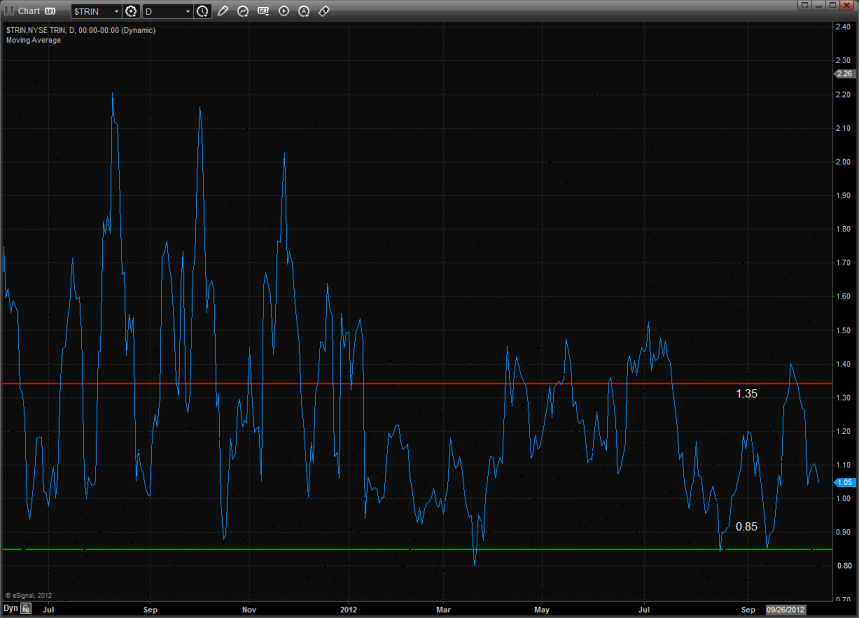Click the 09/26/2012 date marker
Image resolution: width=859 pixels, height=618 pixels.
click(x=785, y=607)
